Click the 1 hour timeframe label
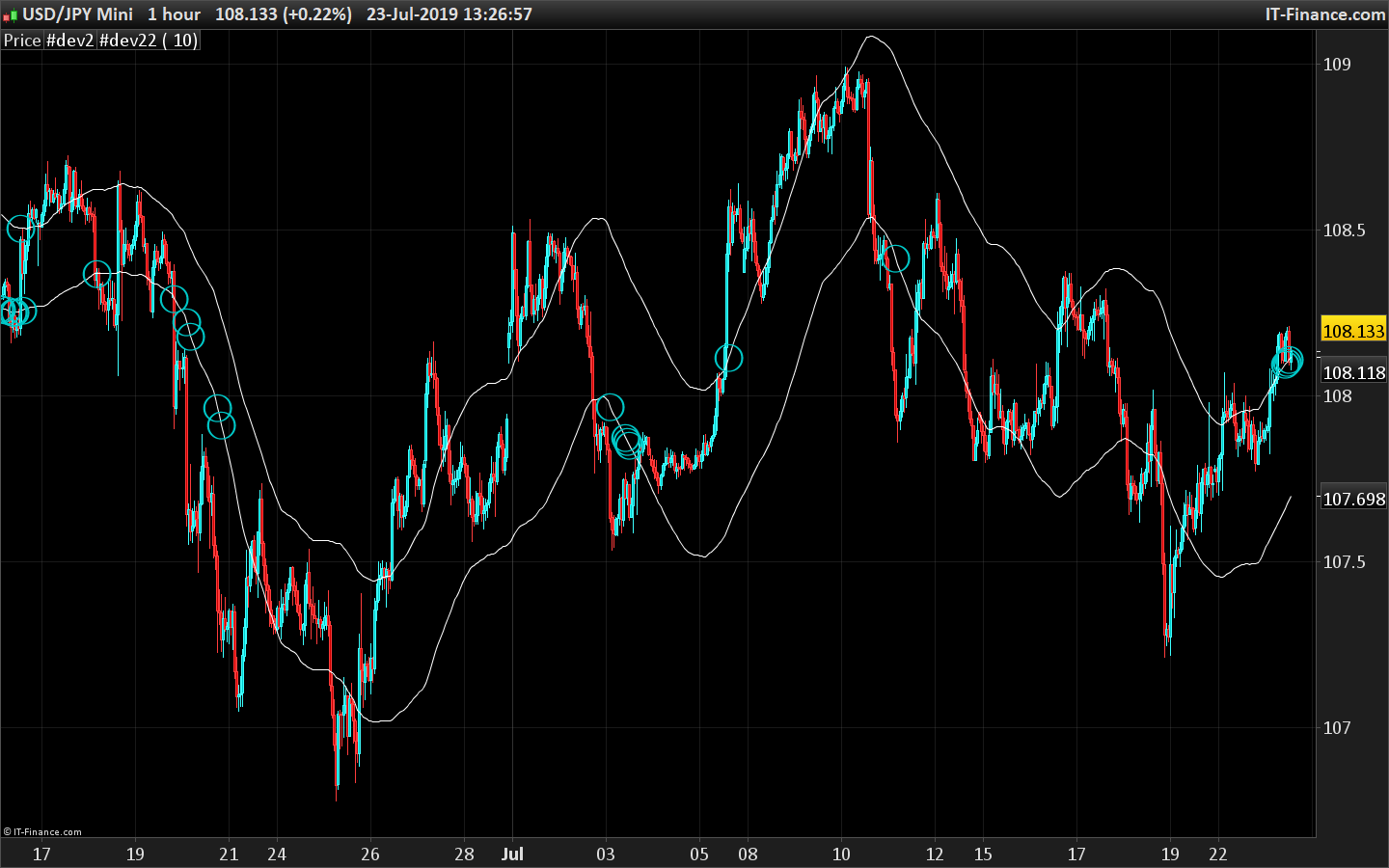 (x=175, y=14)
